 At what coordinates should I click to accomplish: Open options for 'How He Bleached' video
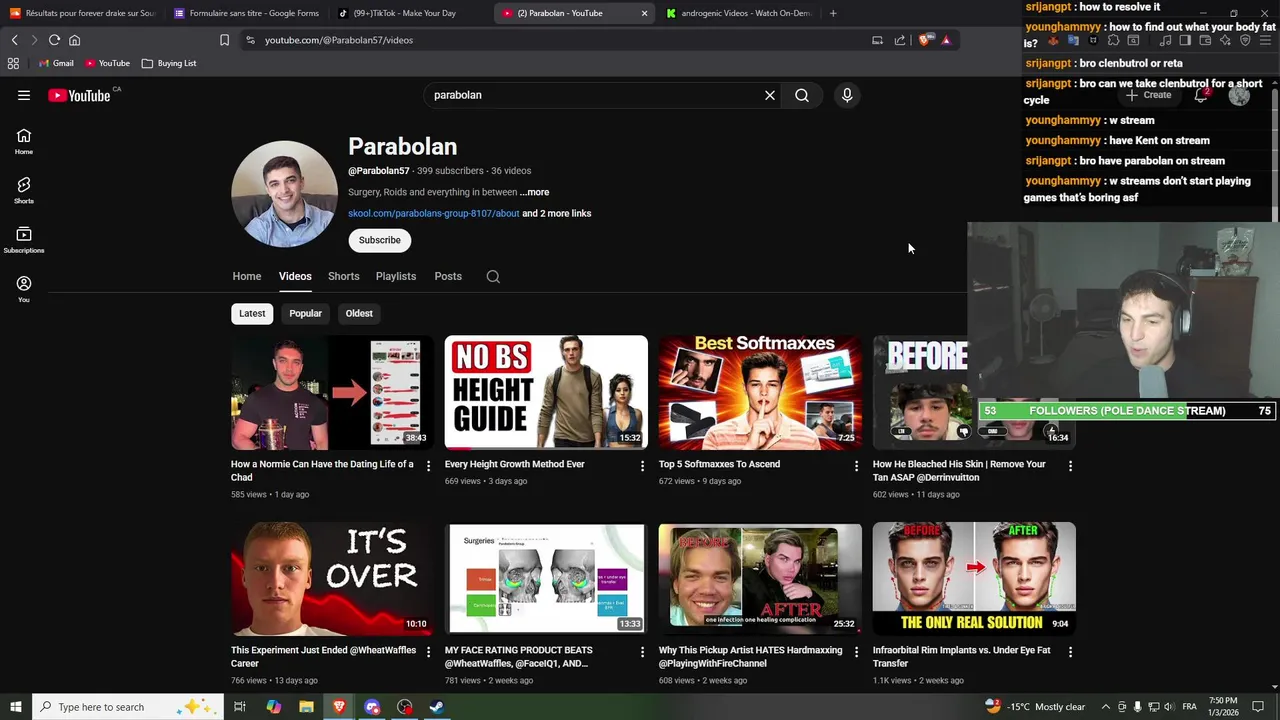pyautogui.click(x=1070, y=466)
